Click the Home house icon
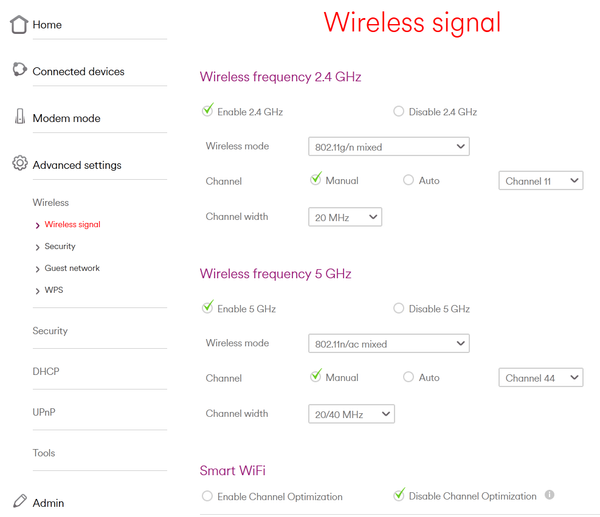This screenshot has height=517, width=600. (x=19, y=24)
